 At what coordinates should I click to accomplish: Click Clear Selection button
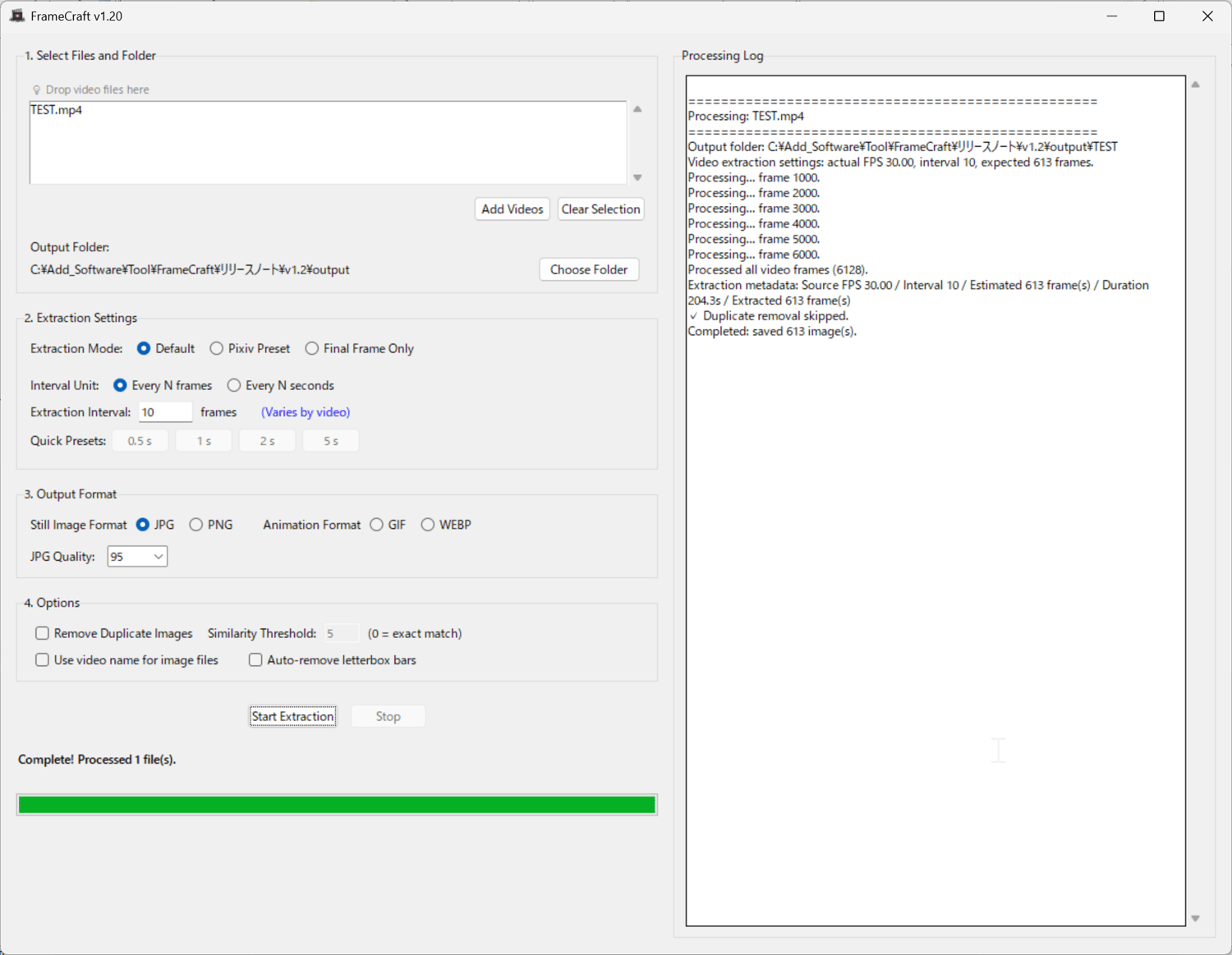[x=600, y=209]
